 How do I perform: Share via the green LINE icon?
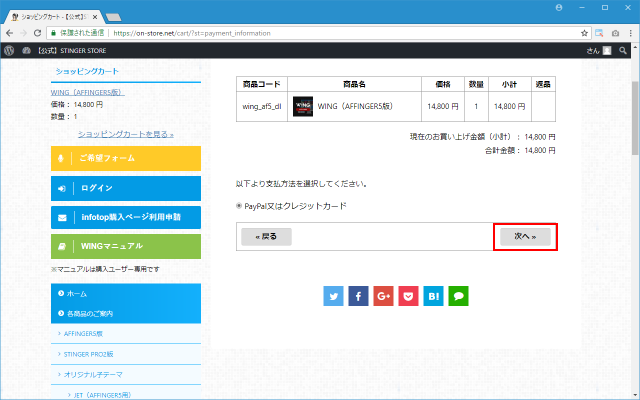tap(459, 296)
